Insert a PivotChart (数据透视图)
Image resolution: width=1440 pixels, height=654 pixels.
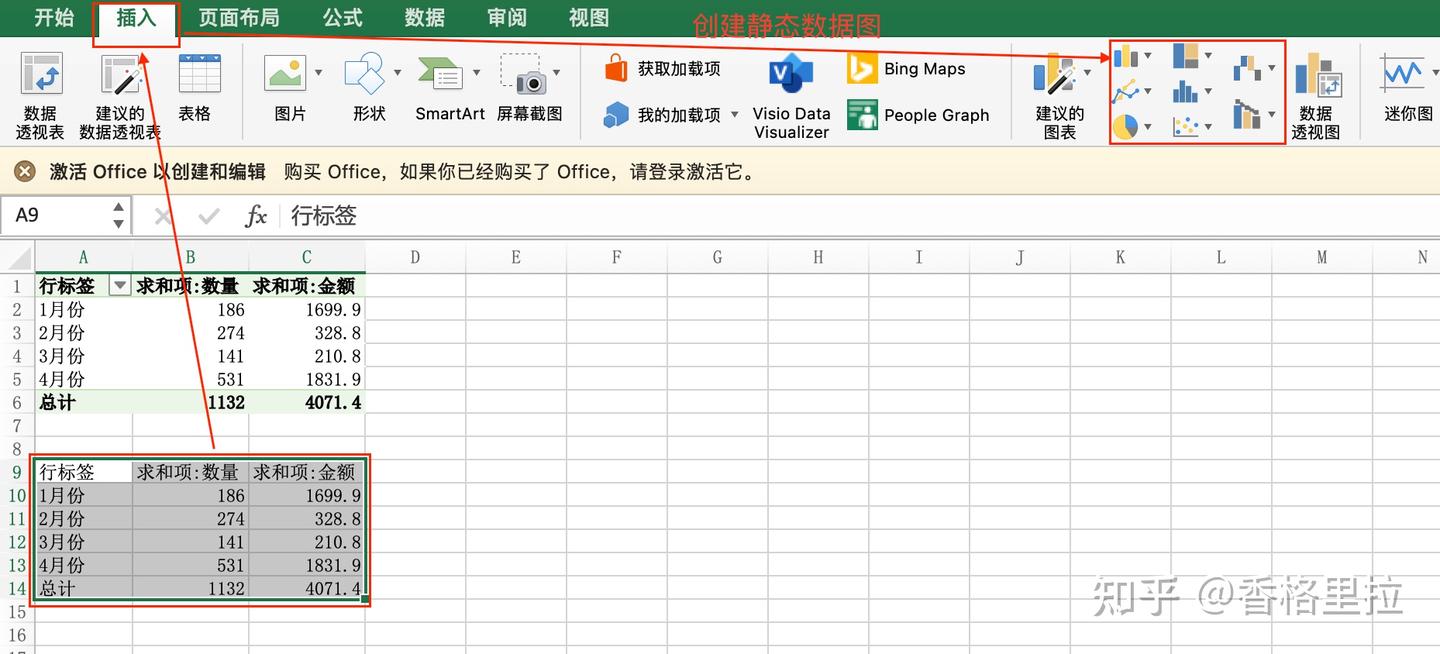point(1318,96)
